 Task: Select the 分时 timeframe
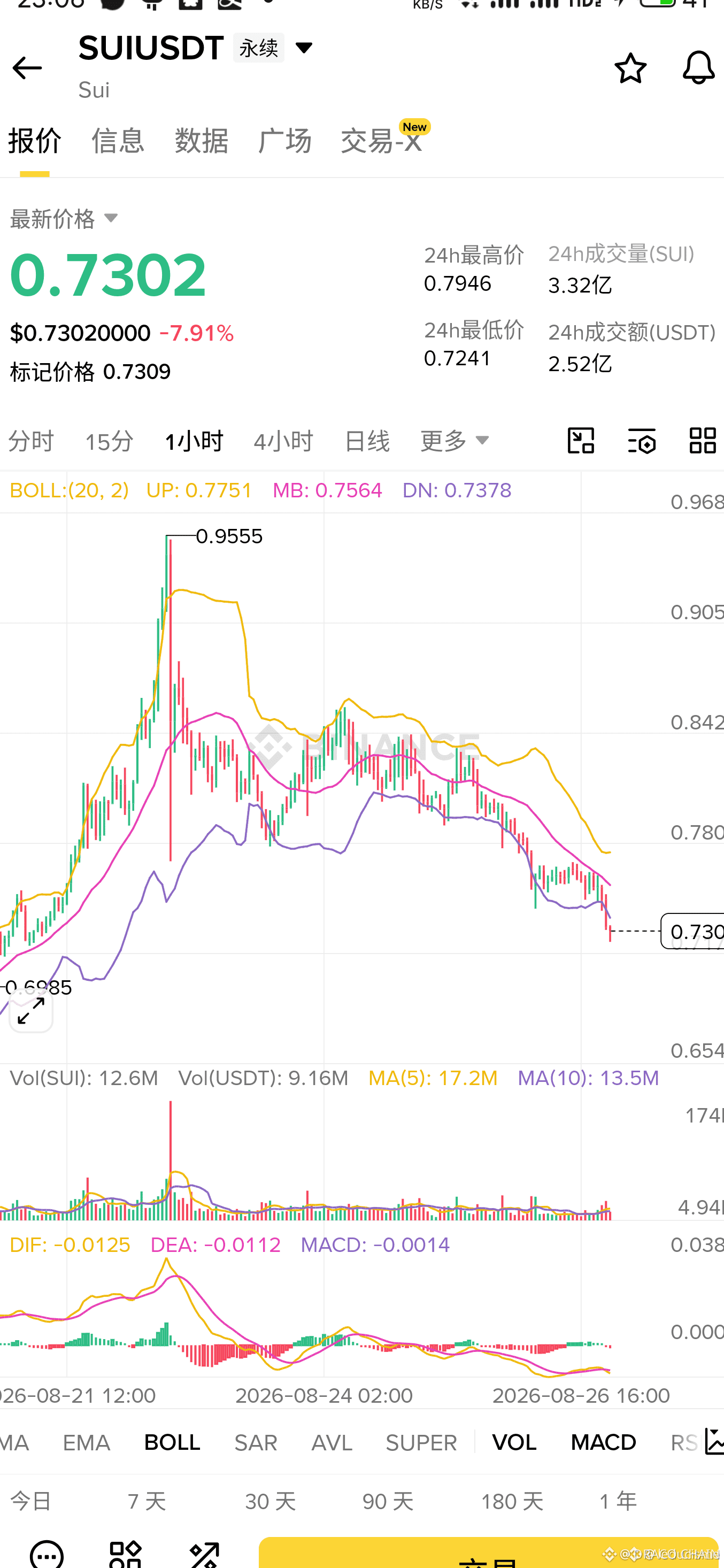point(31,441)
